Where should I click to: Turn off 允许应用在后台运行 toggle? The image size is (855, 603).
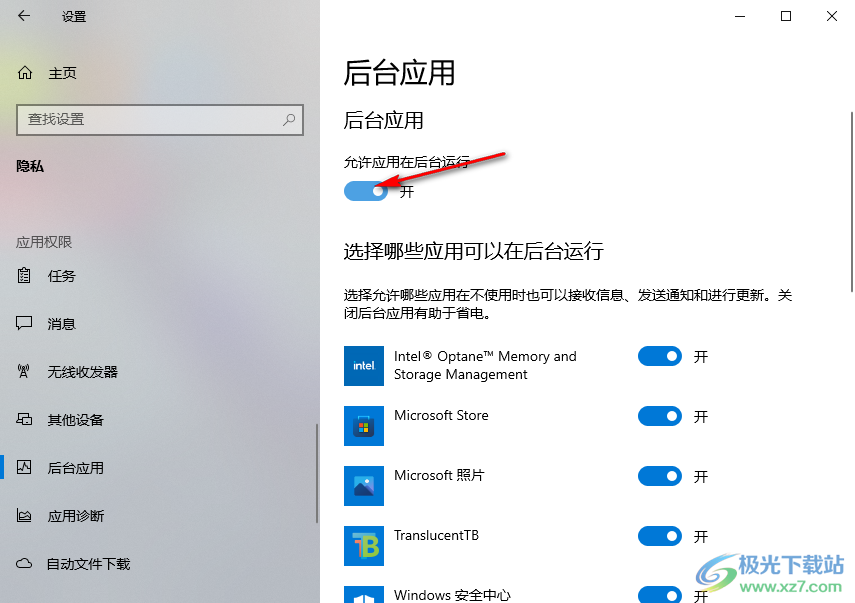coord(366,191)
